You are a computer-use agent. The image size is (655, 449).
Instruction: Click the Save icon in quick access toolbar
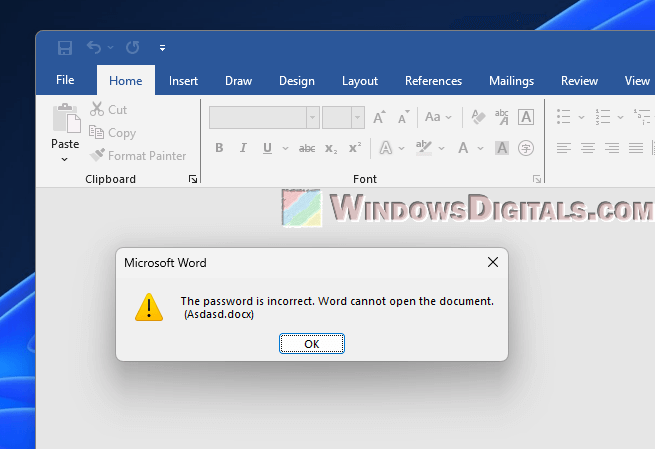65,48
